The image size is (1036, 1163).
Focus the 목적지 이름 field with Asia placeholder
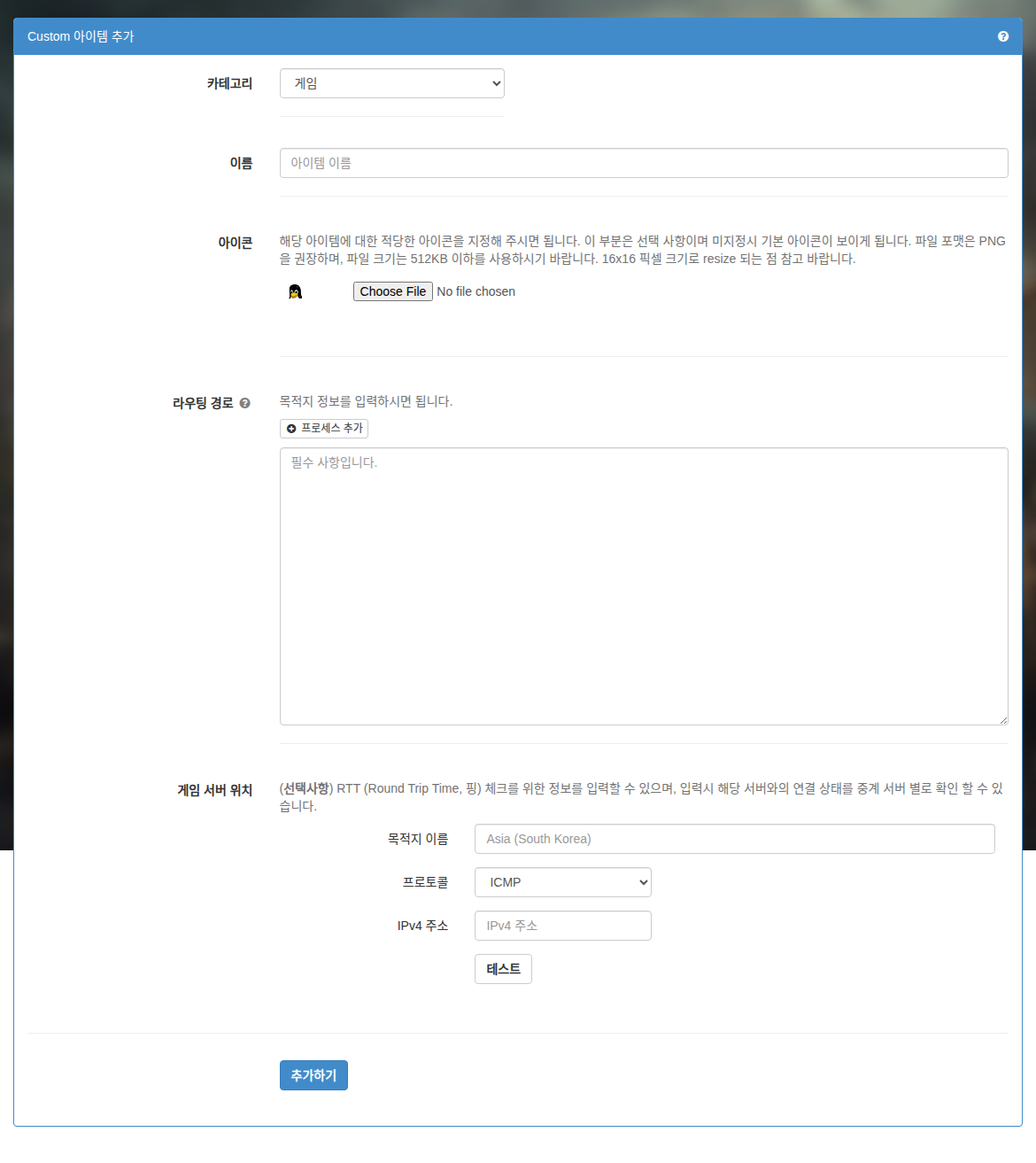(735, 839)
